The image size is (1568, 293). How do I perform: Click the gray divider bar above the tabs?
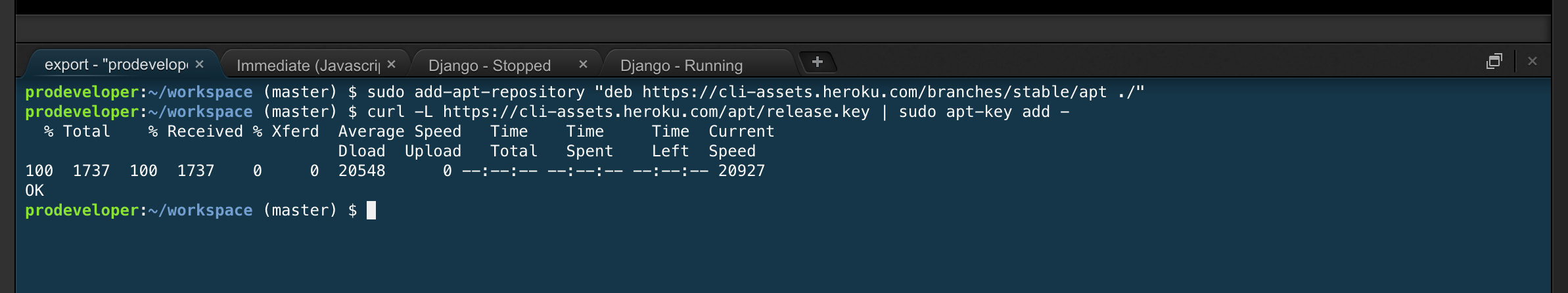[783, 30]
